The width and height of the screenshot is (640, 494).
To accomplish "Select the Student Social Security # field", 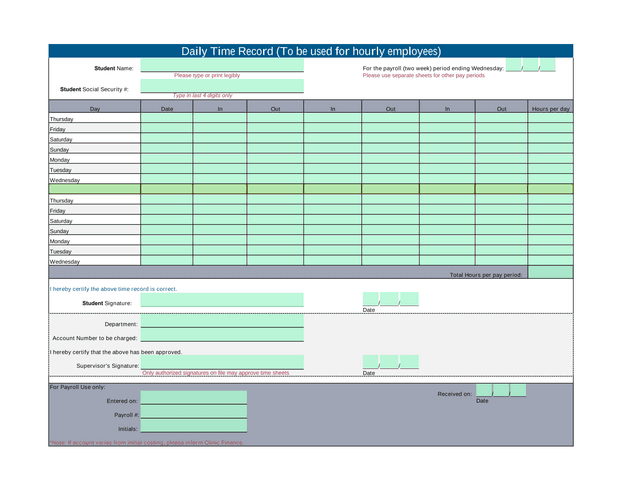I will coord(222,86).
